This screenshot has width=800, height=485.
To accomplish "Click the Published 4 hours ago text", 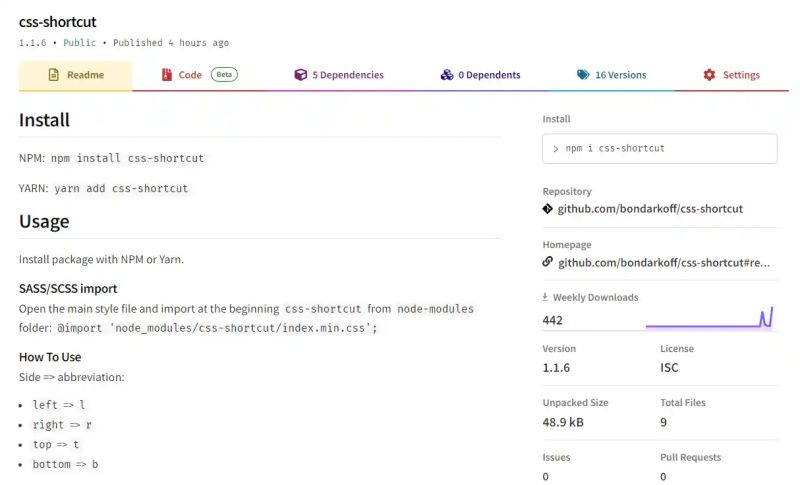I will coord(171,43).
